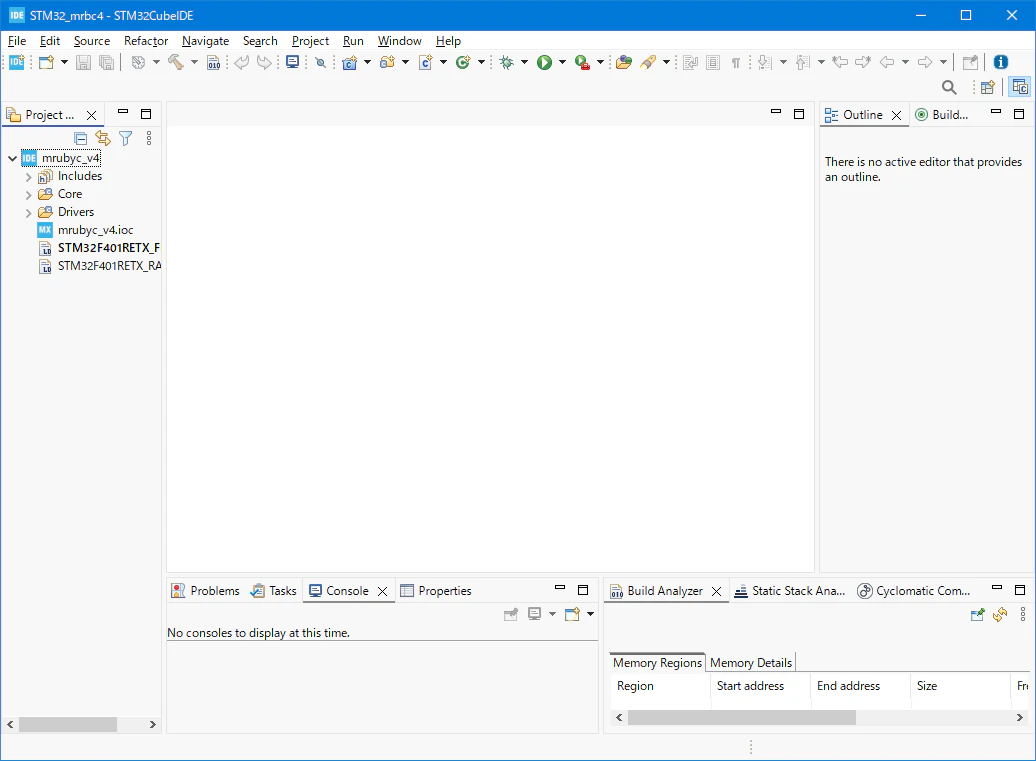The height and width of the screenshot is (761, 1036).
Task: Click the Display Selected Console monitor icon
Action: tap(535, 614)
